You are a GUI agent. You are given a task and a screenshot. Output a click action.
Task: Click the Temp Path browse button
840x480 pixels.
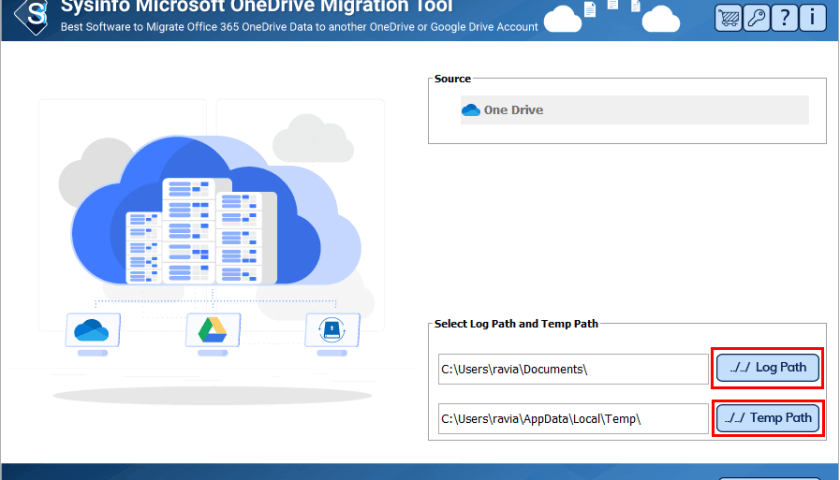[768, 418]
